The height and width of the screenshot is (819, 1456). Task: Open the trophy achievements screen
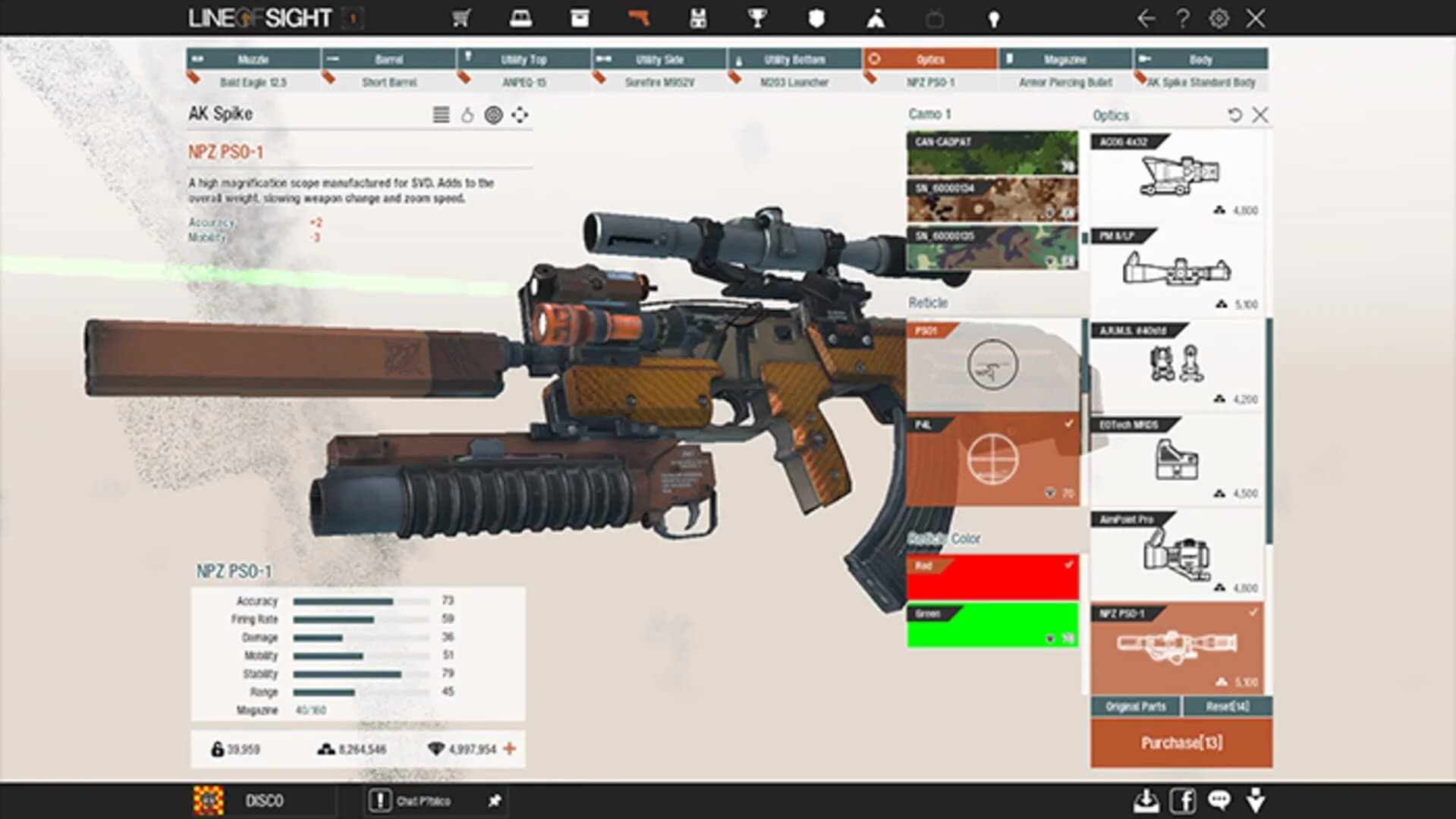click(x=759, y=17)
